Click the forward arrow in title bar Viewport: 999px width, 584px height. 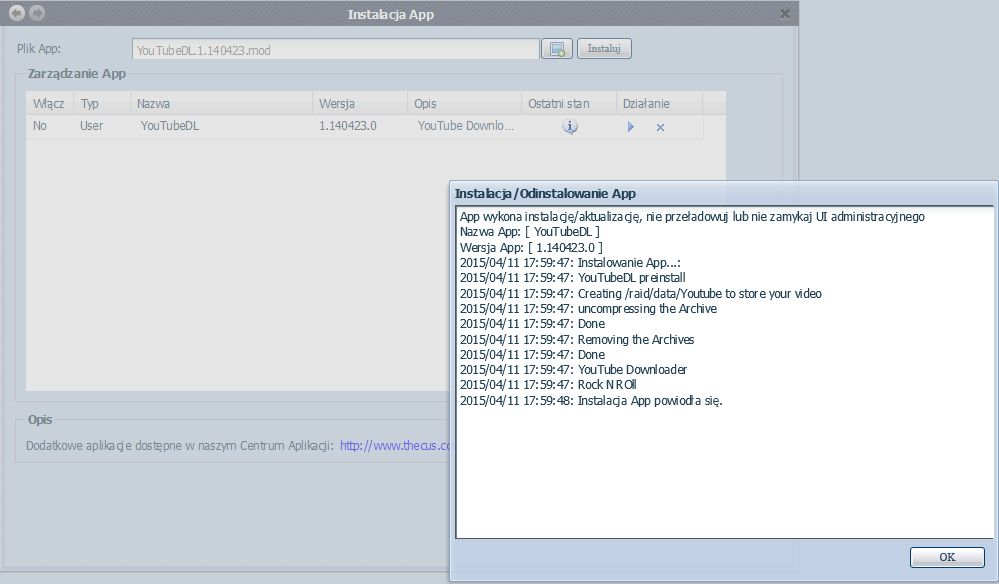click(x=37, y=13)
